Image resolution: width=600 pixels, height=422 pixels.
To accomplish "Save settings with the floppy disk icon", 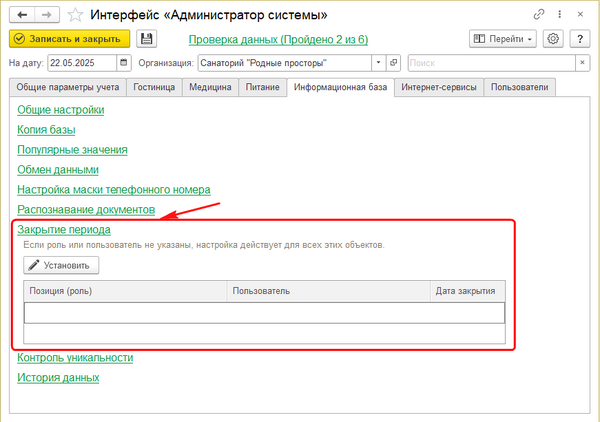I will point(147,39).
